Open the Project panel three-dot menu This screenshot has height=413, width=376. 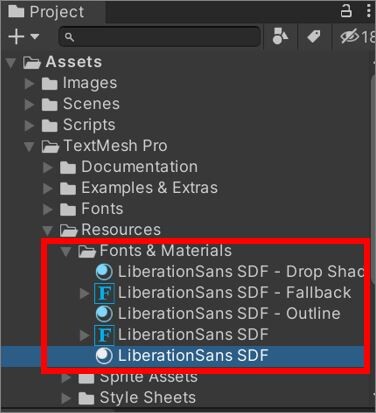pyautogui.click(x=369, y=11)
